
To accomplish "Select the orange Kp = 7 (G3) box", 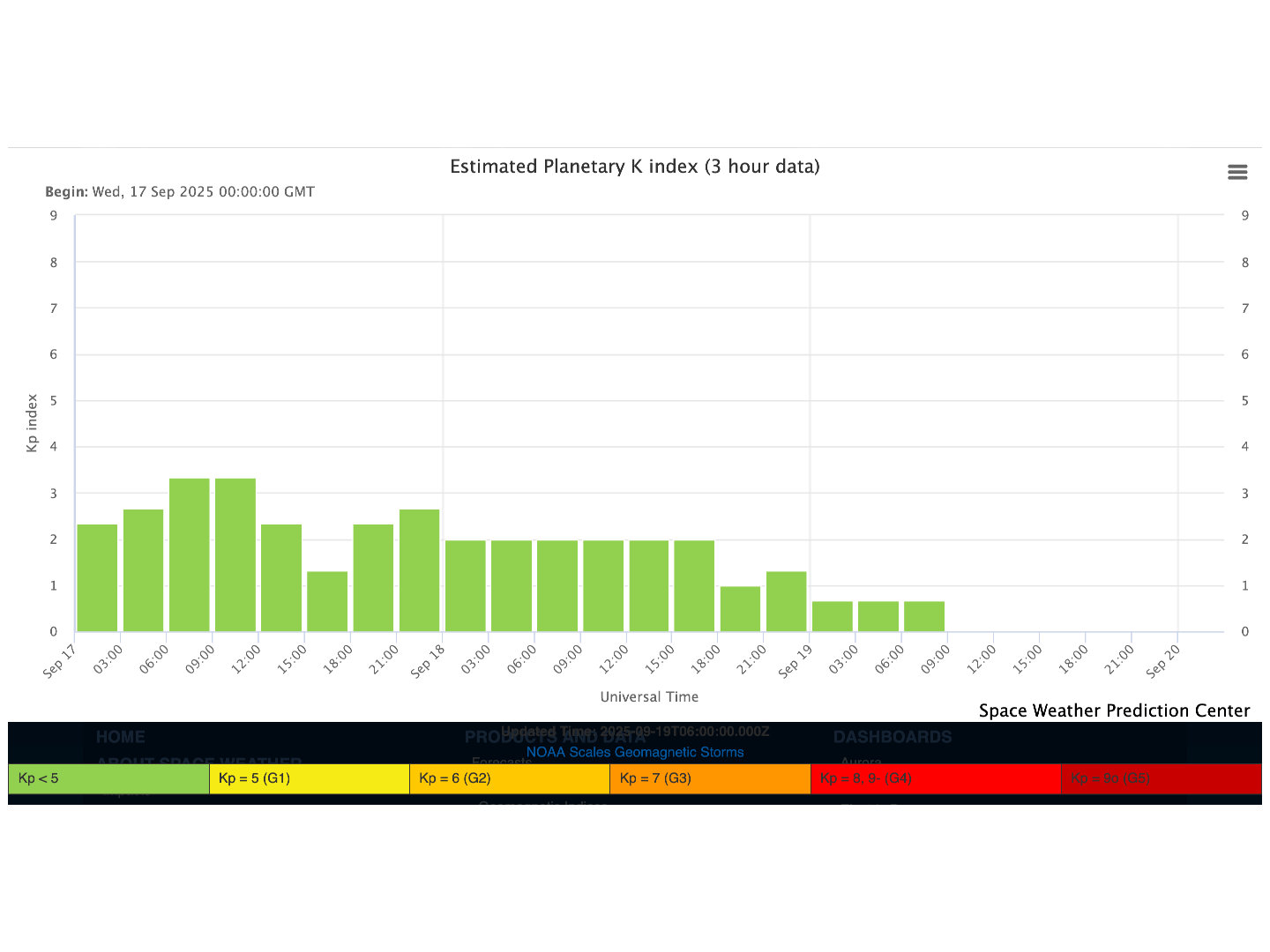I will pyautogui.click(x=710, y=778).
